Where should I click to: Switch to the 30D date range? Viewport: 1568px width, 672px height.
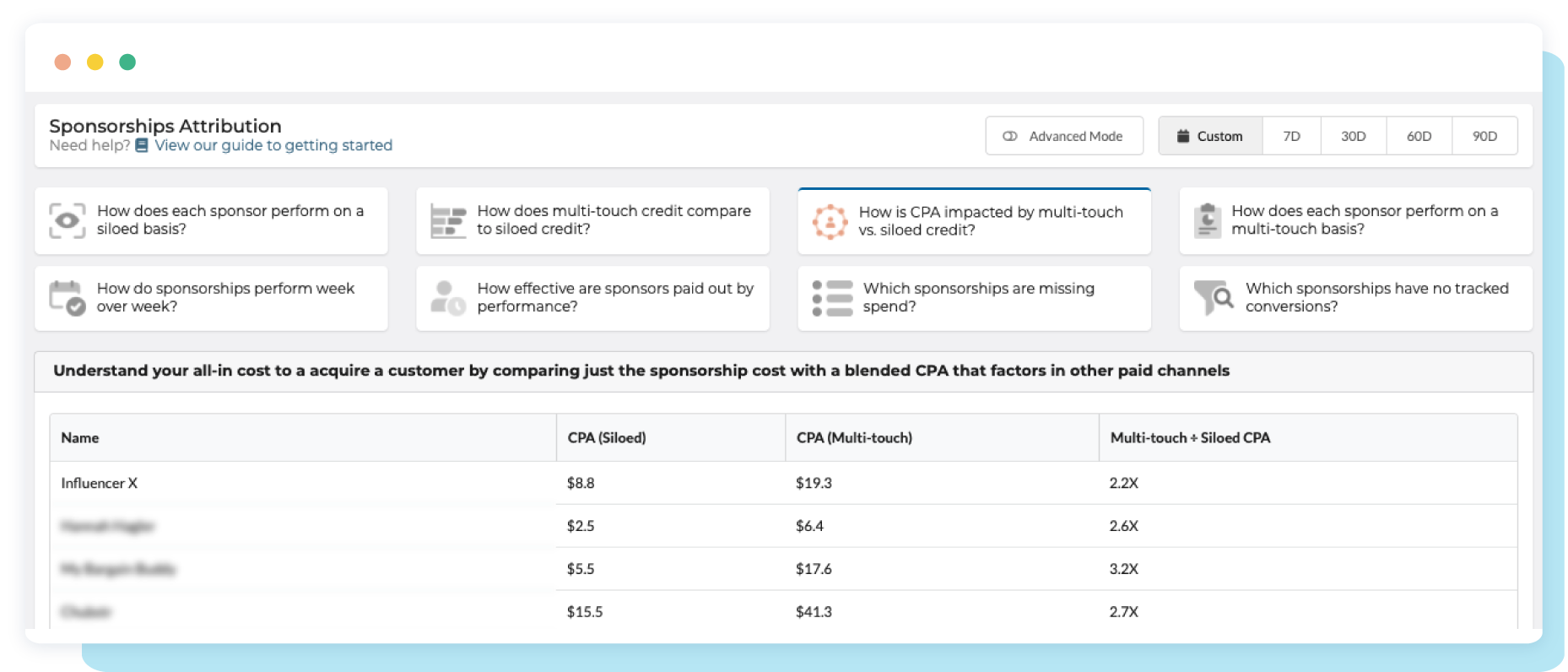(1354, 136)
